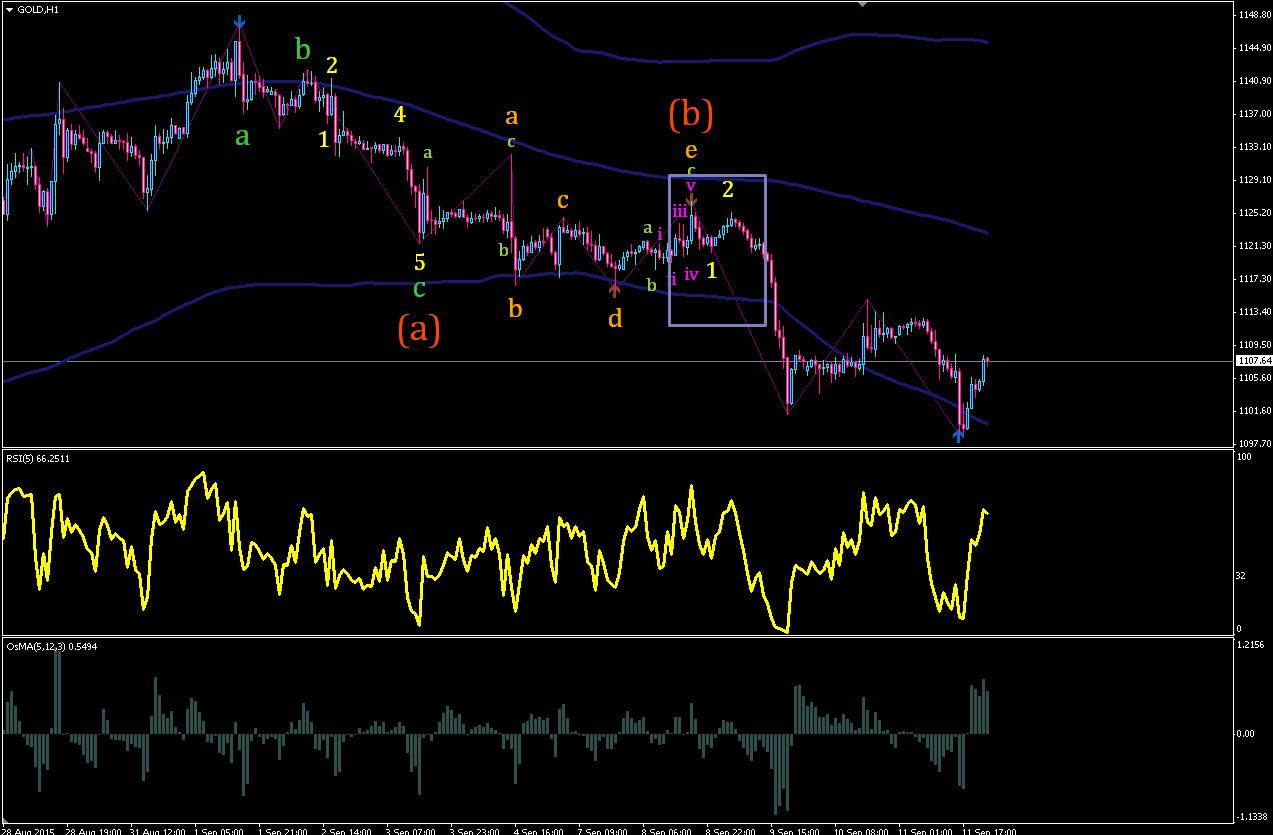1273x835 pixels.
Task: Click the GOLD,H1 chart symbol label
Action: click(x=38, y=9)
